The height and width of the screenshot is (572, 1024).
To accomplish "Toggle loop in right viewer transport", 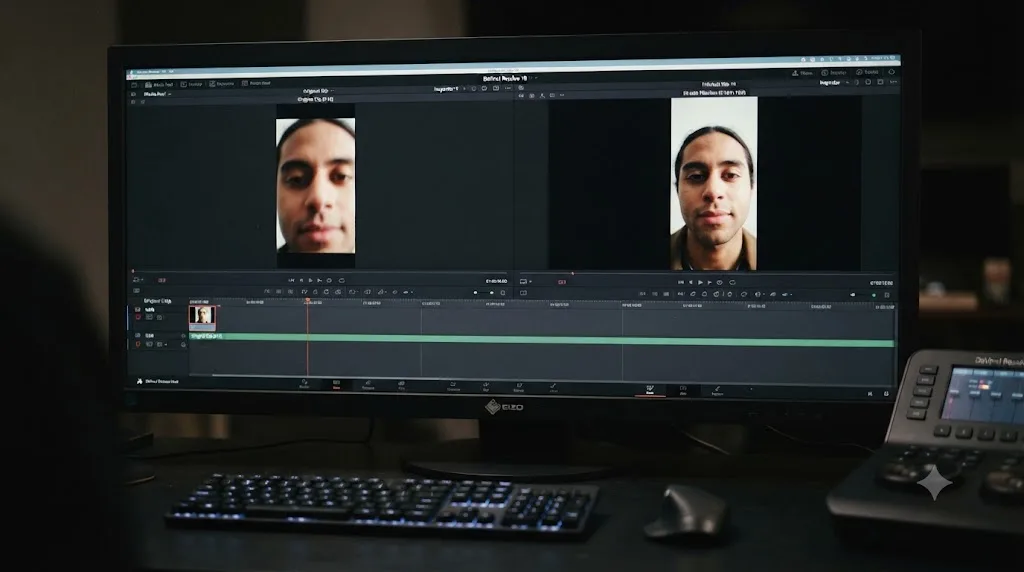I will pyautogui.click(x=732, y=282).
